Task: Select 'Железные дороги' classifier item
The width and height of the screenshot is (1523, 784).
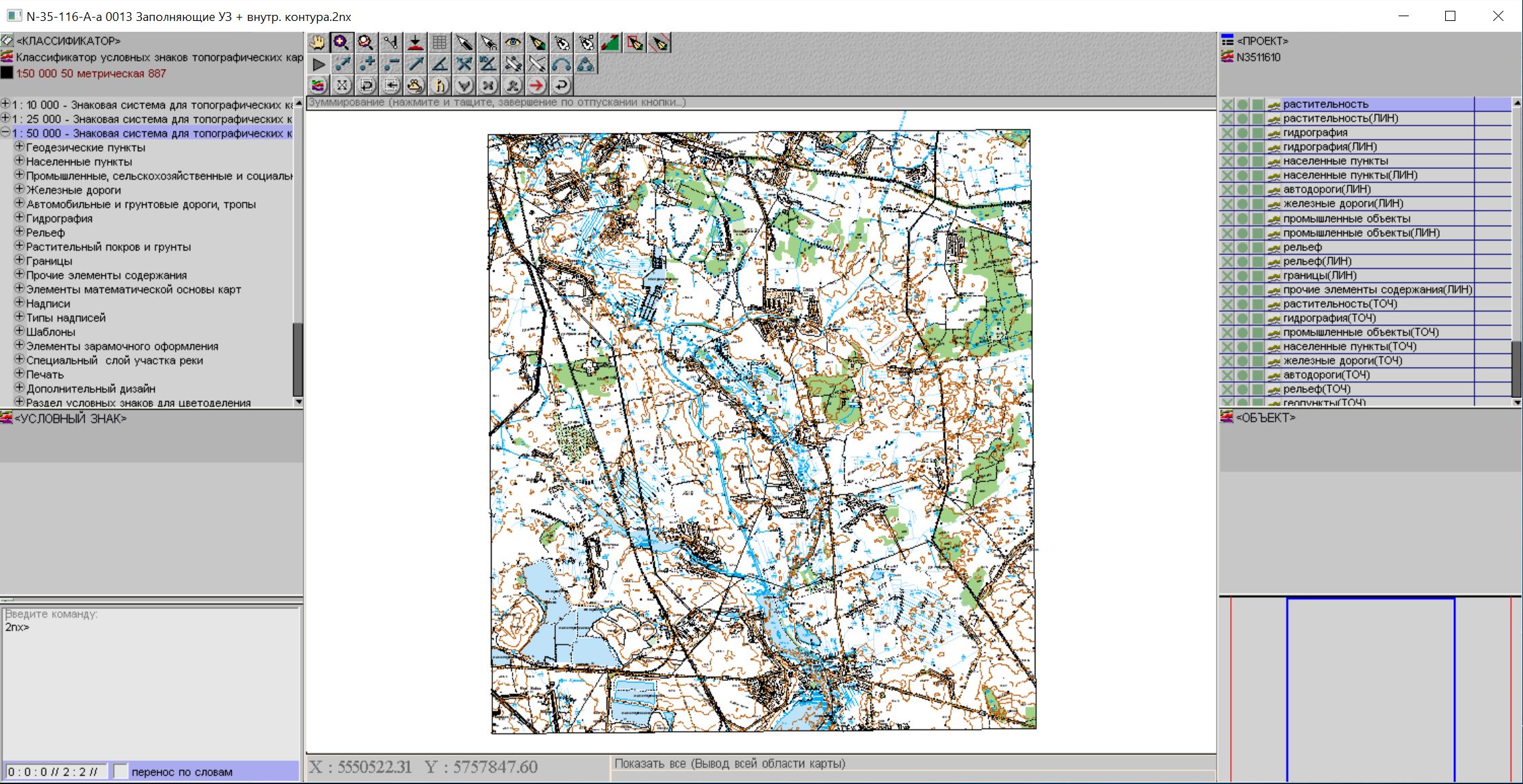Action: point(73,190)
